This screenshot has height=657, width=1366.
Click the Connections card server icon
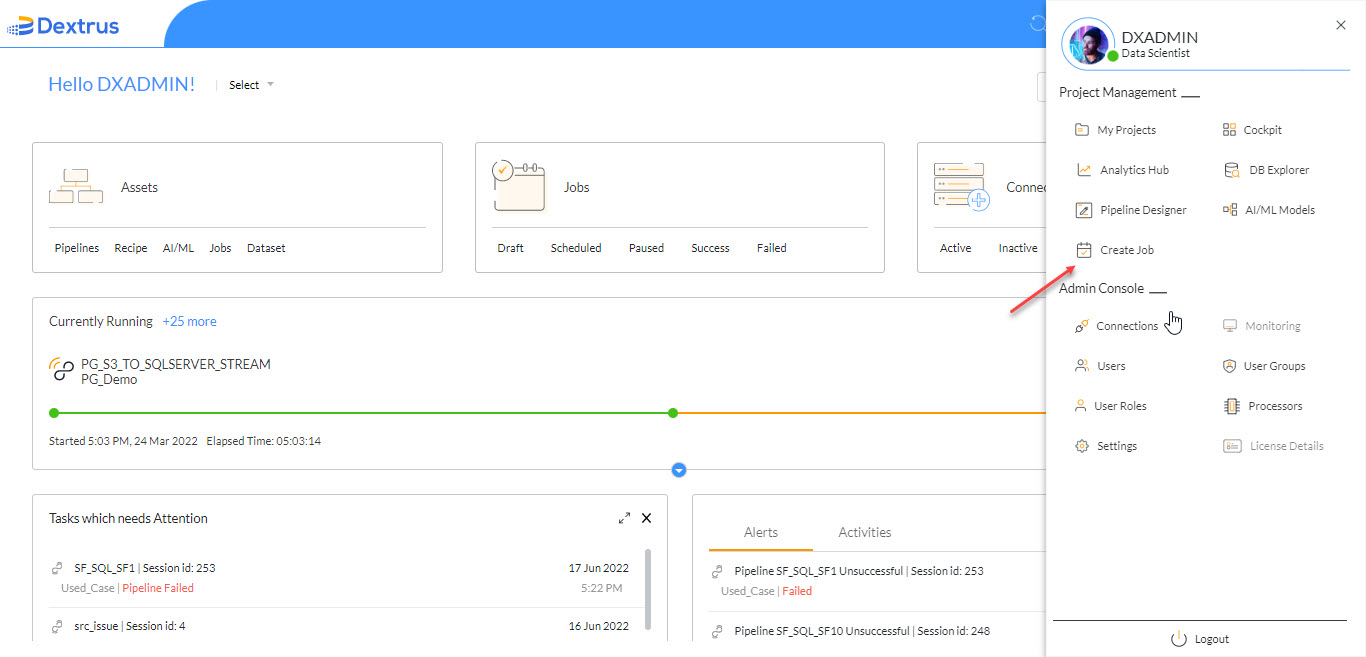(961, 187)
